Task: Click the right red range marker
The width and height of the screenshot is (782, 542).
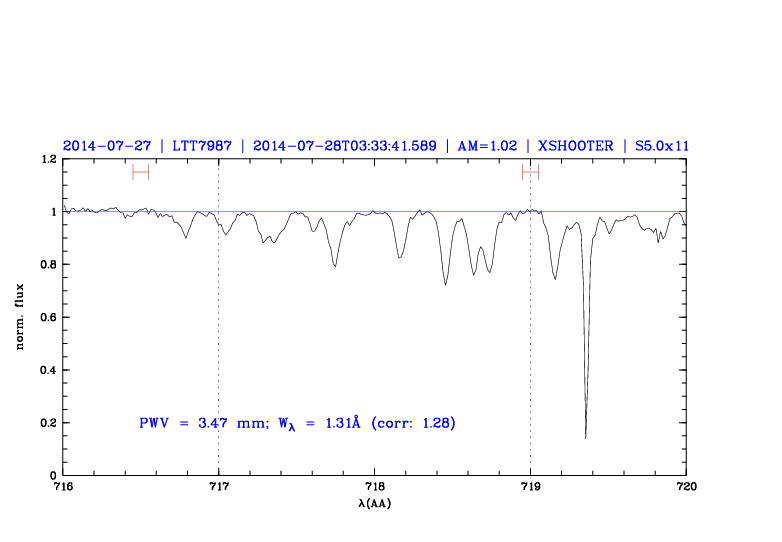Action: (530, 172)
